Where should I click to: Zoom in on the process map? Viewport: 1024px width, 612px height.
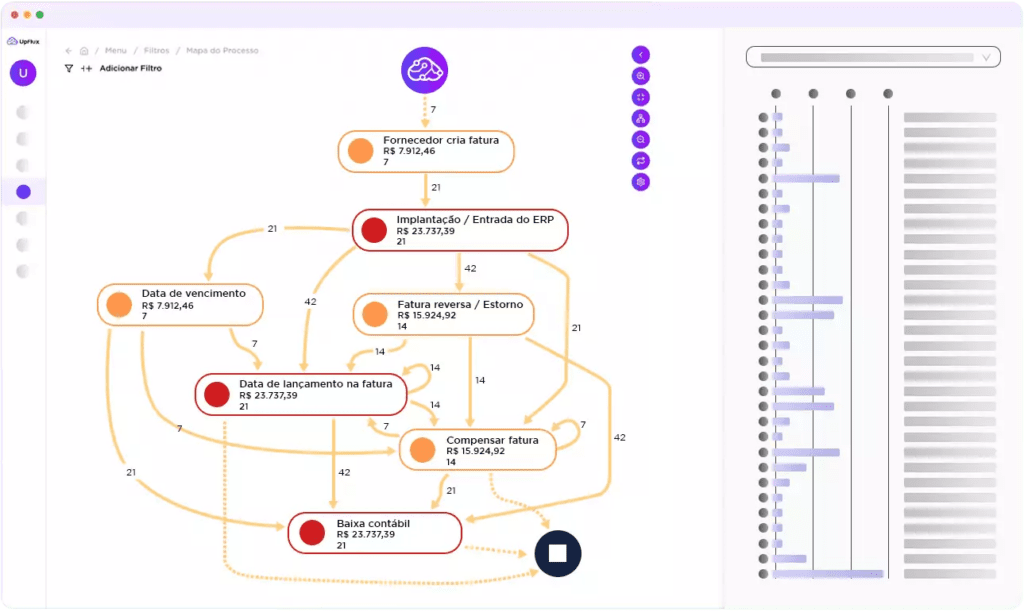point(641,76)
